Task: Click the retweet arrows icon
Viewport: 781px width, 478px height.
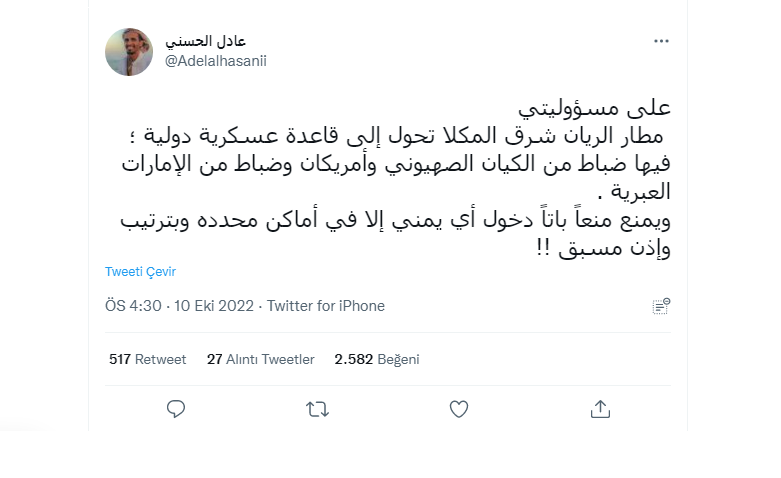Action: (x=317, y=408)
